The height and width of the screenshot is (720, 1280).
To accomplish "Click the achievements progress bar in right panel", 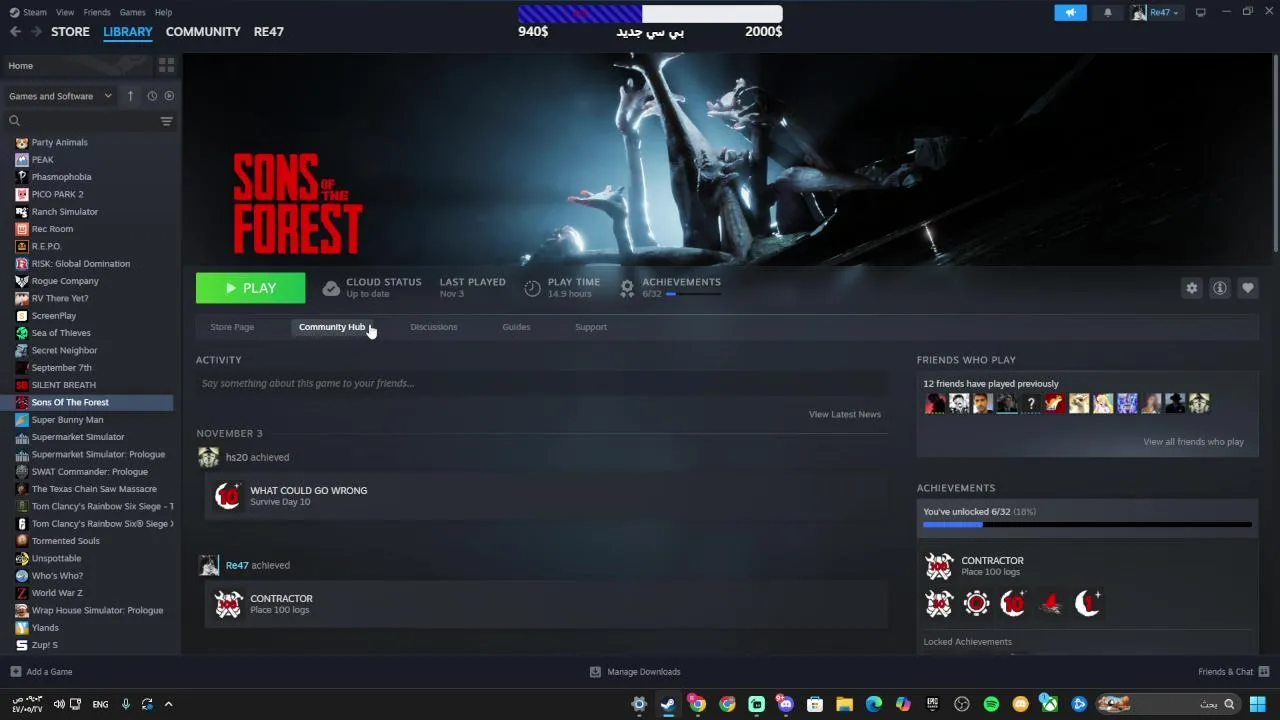I will point(1087,524).
